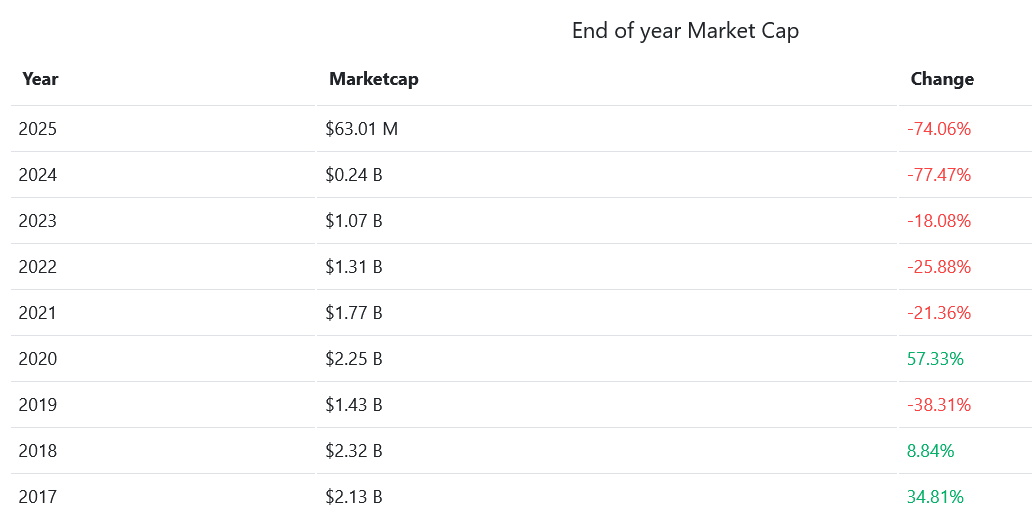
Task: Click the -38.31% change value
Action: click(939, 405)
